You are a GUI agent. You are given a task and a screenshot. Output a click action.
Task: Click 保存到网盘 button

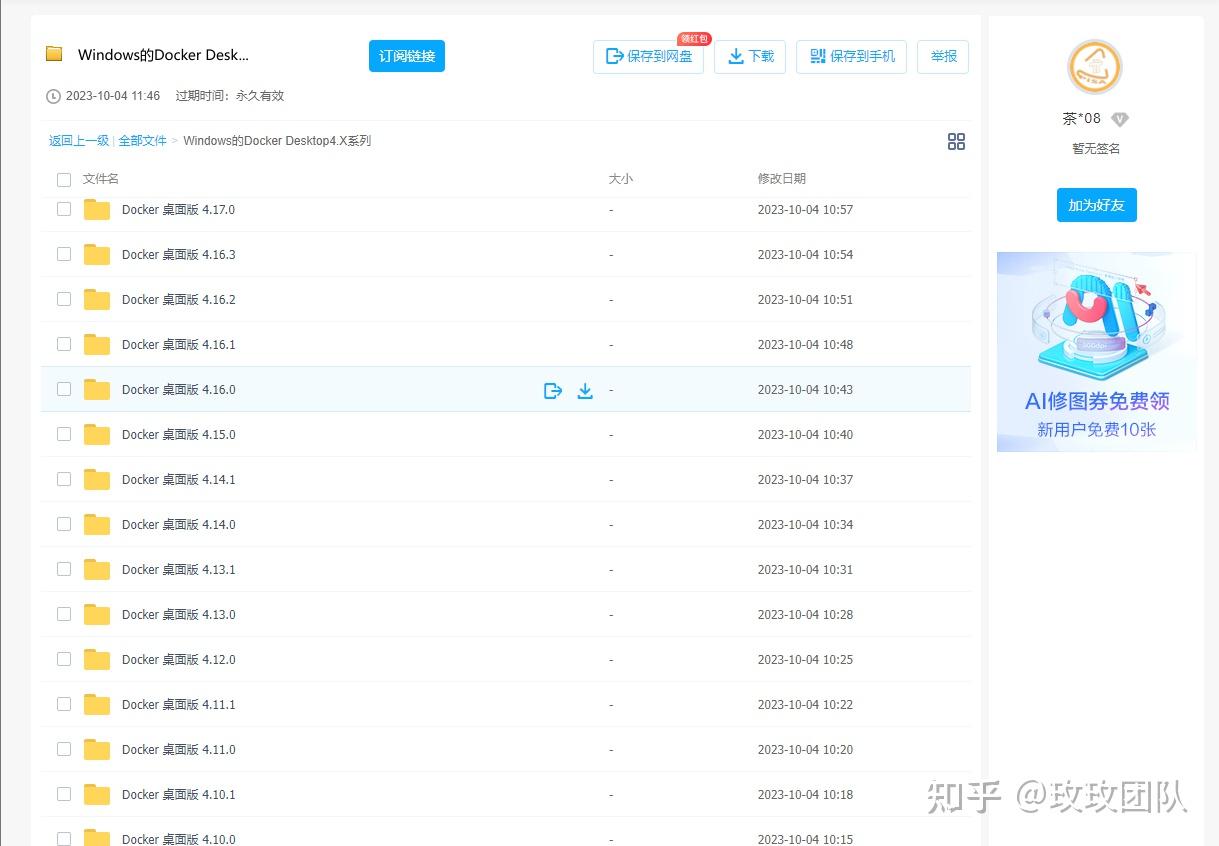click(649, 57)
